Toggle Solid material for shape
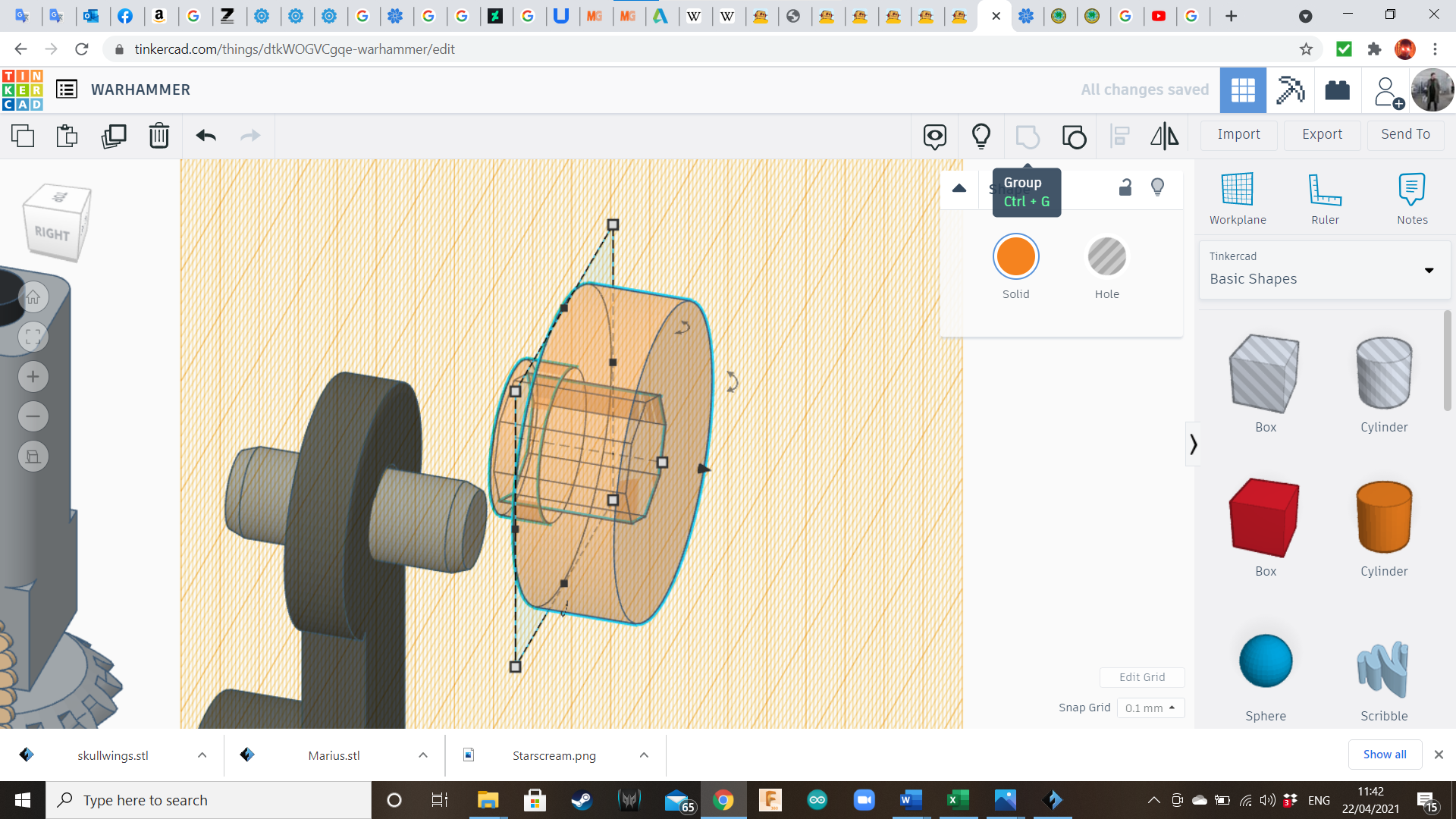The height and width of the screenshot is (819, 1456). point(1015,256)
